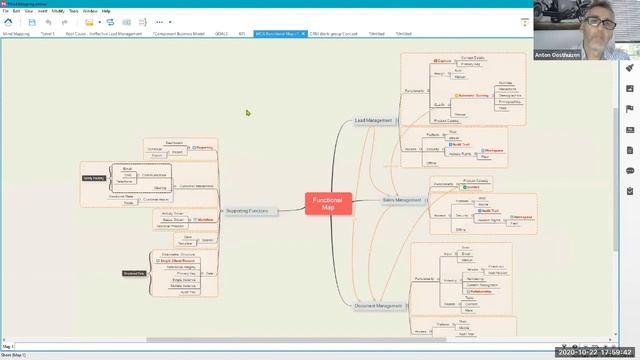This screenshot has width=640, height=360.
Task: Collapse the Supporting Functions branch toggle
Action: coord(222,211)
